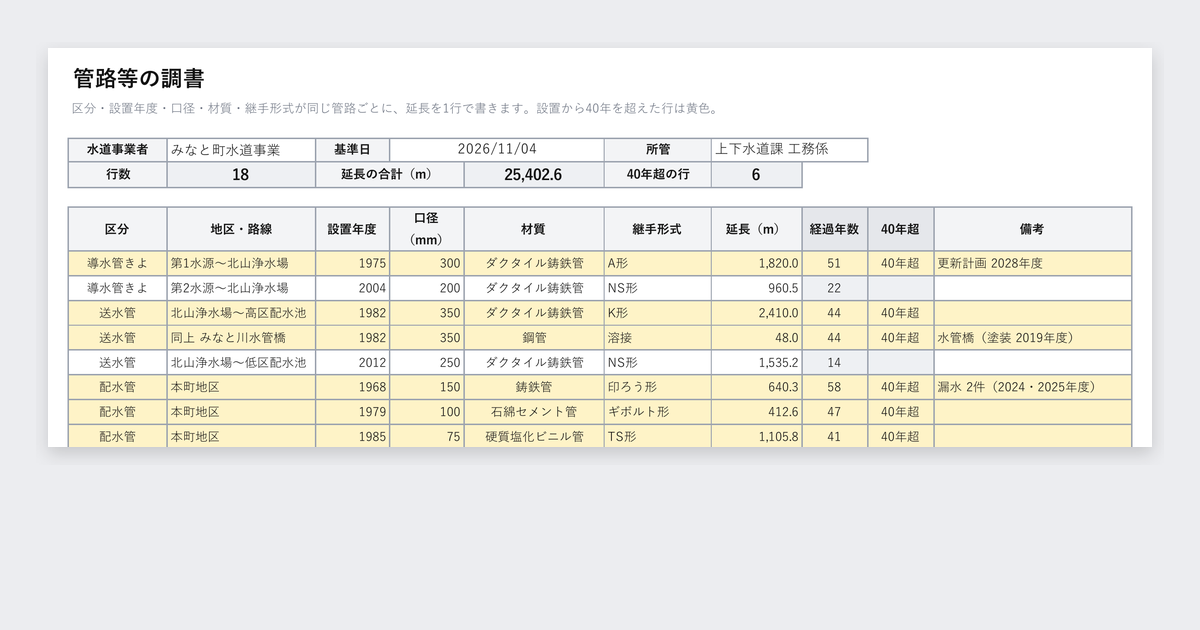Select the 設置年度 cell 1985

(x=353, y=436)
